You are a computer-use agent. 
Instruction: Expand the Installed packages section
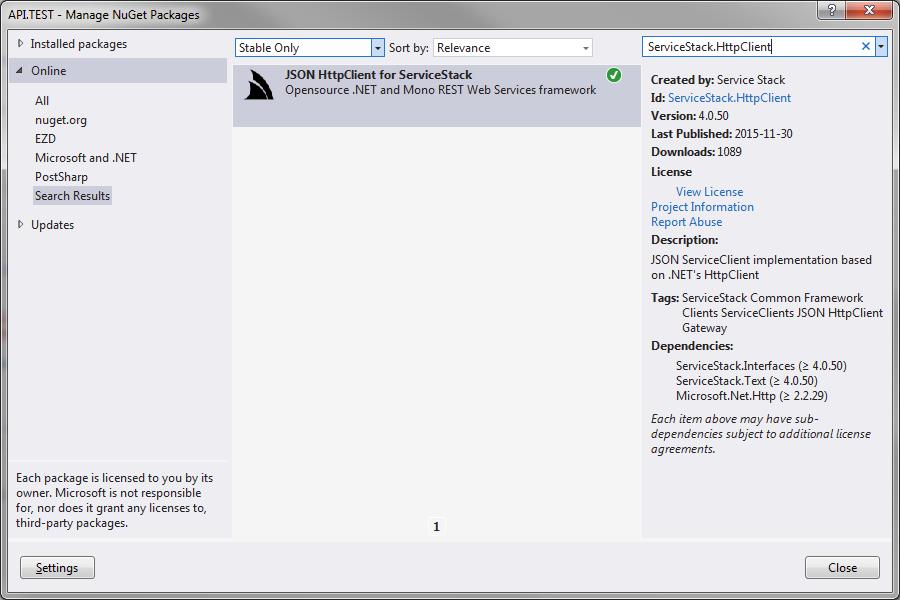(x=21, y=44)
